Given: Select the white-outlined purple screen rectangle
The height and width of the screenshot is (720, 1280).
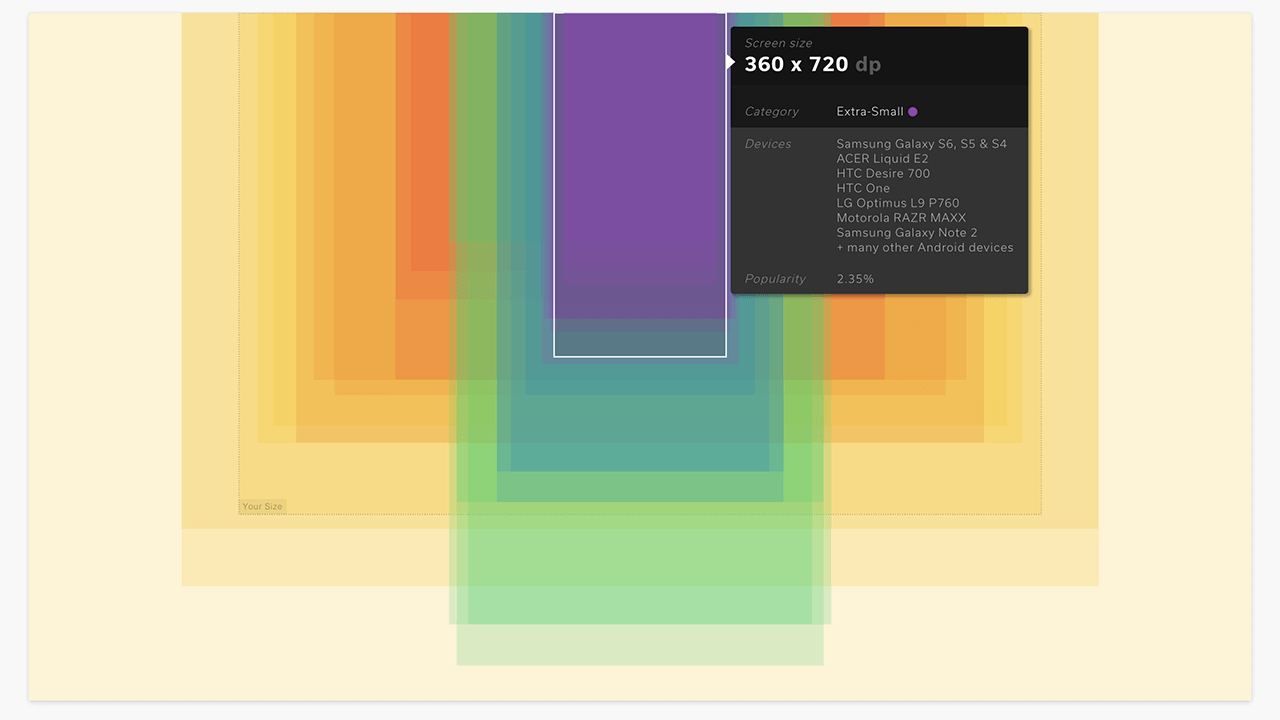Looking at the screenshot, I should coord(640,180).
